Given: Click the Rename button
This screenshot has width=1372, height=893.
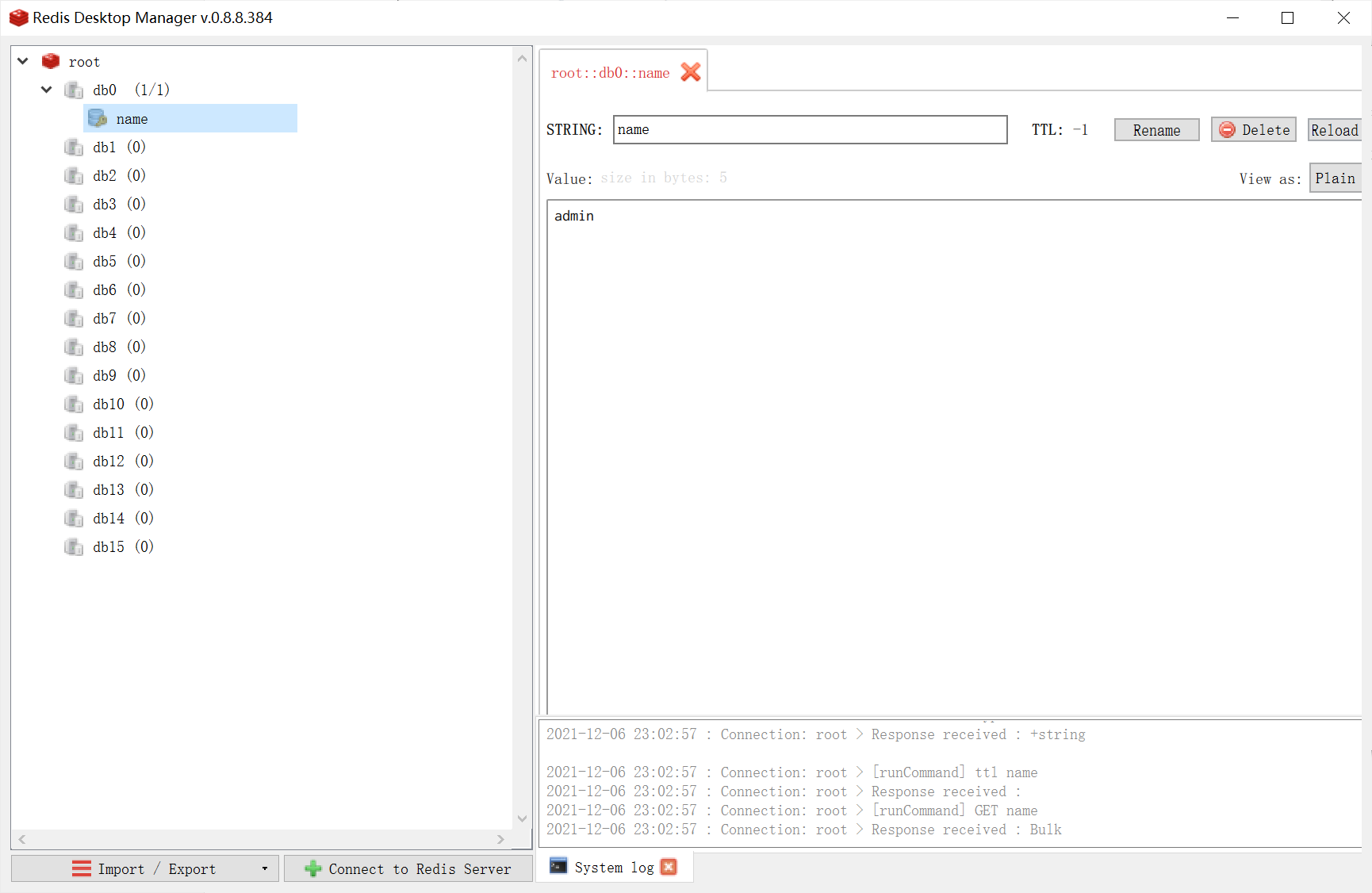Looking at the screenshot, I should point(1156,130).
